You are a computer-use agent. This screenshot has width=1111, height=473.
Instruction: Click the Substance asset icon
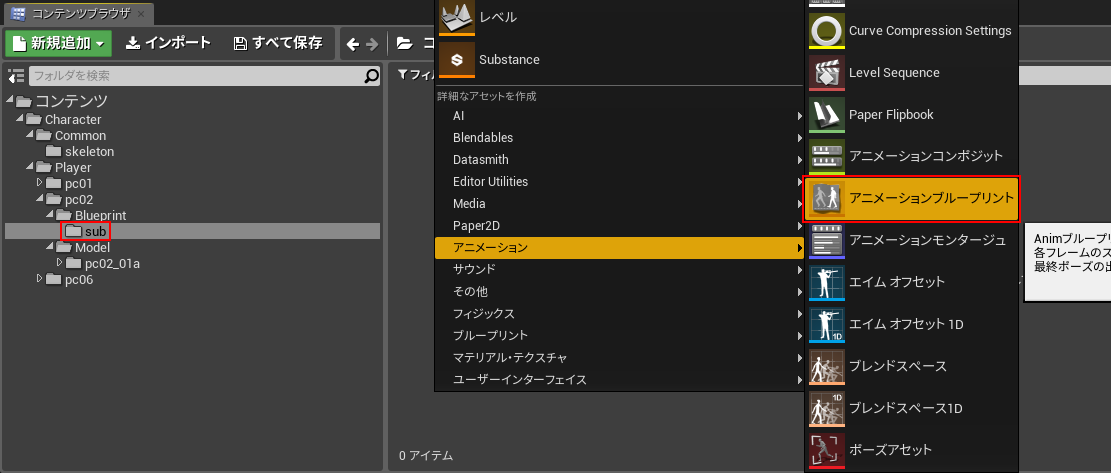tap(456, 59)
